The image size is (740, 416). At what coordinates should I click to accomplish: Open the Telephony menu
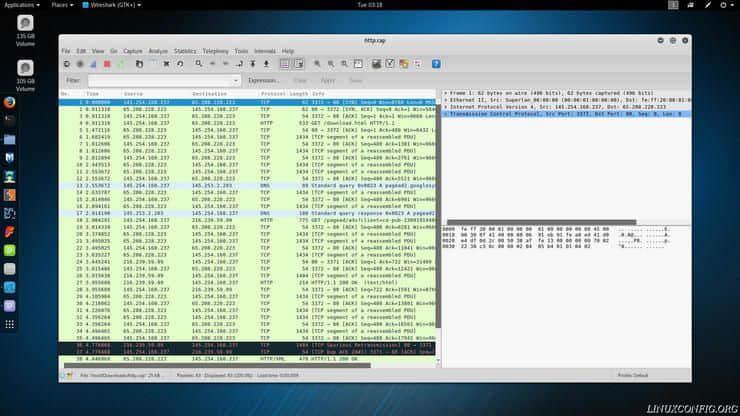click(x=215, y=50)
